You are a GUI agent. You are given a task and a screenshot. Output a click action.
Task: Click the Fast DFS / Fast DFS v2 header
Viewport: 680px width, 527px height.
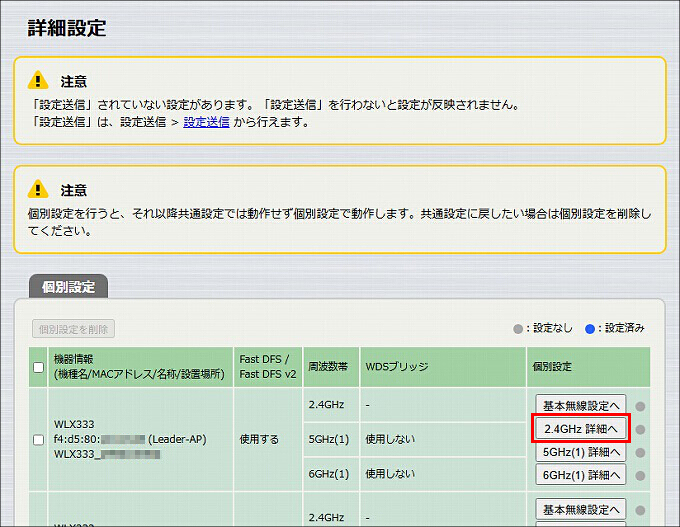(268, 367)
